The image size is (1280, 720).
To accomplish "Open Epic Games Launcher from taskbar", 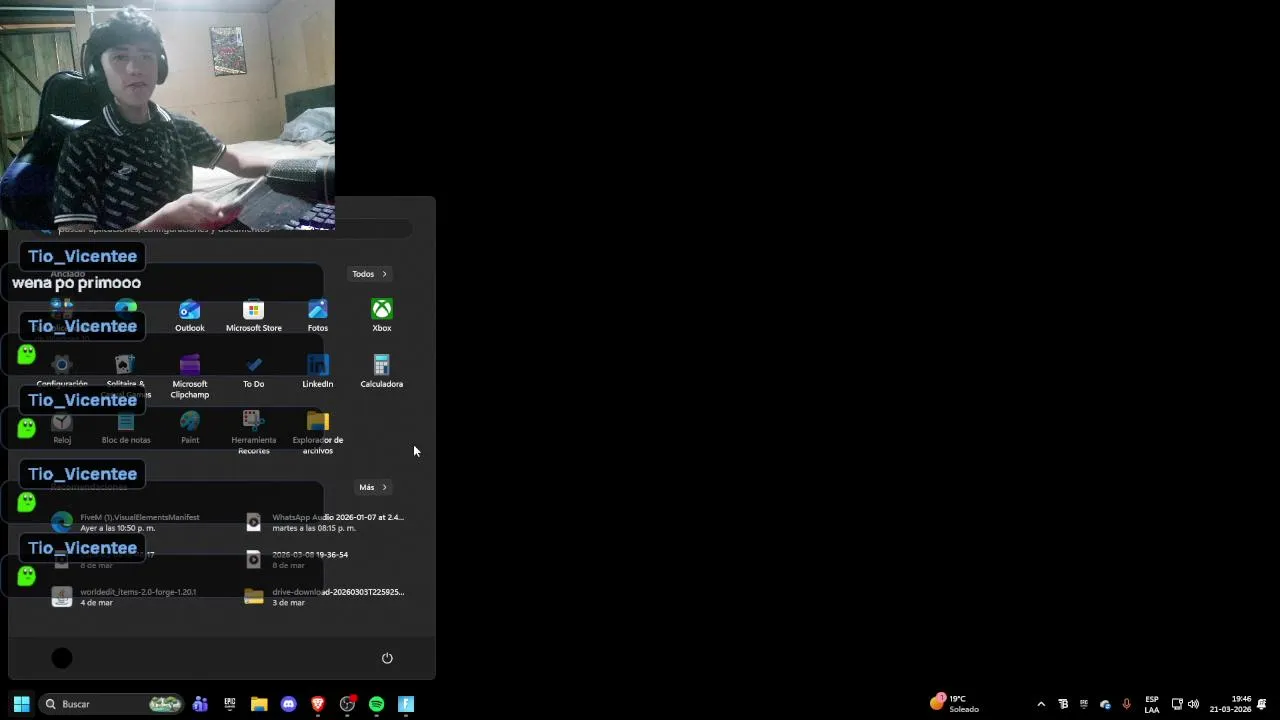I will (230, 704).
